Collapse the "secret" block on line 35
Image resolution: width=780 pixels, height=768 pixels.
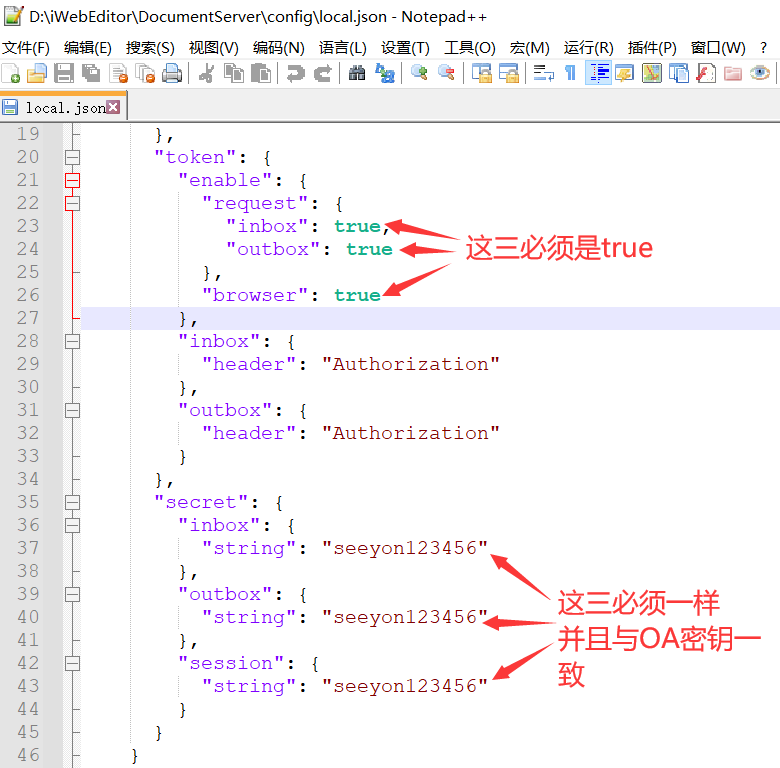pos(73,502)
